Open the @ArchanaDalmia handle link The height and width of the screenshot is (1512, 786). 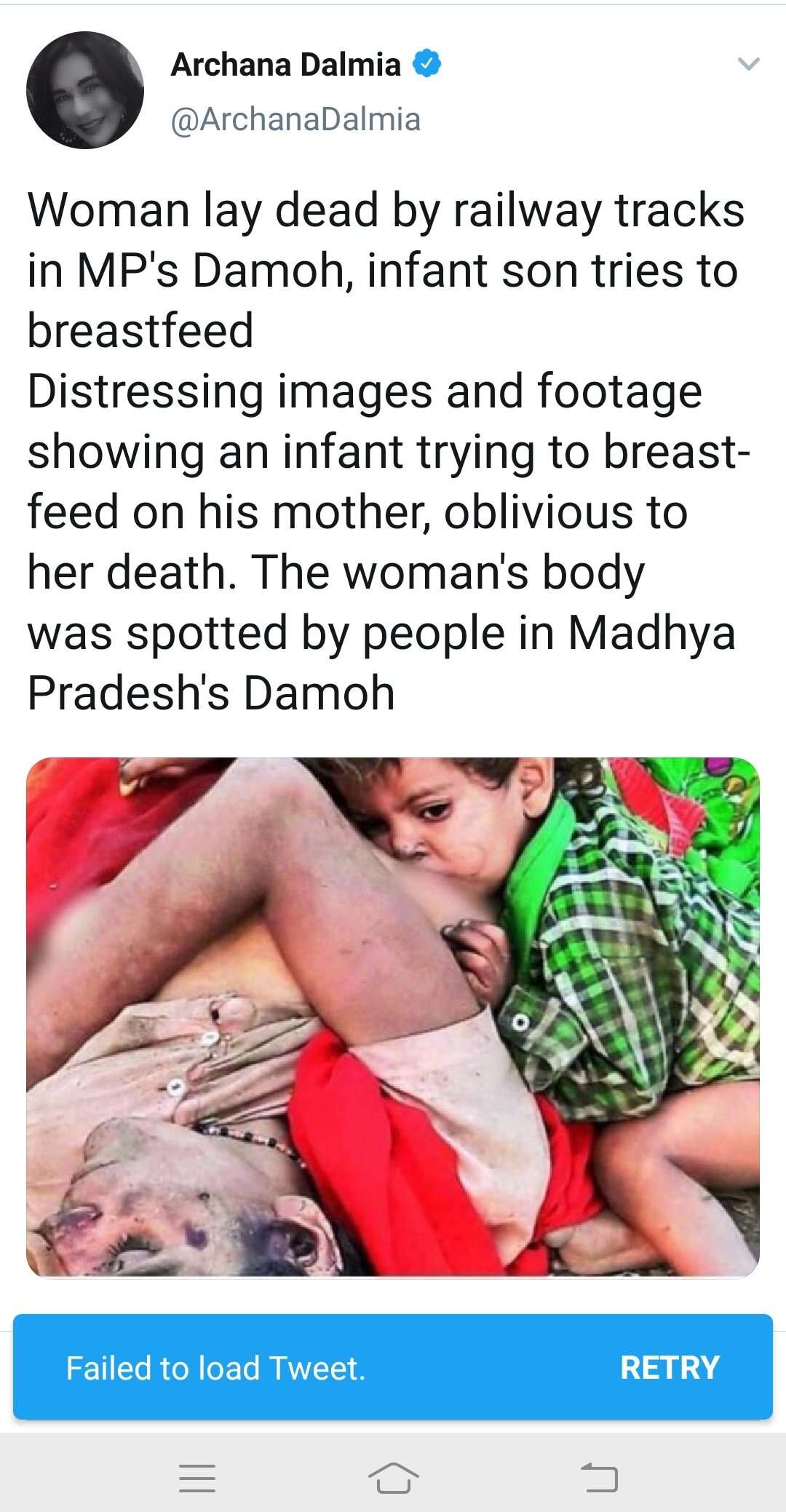295,119
